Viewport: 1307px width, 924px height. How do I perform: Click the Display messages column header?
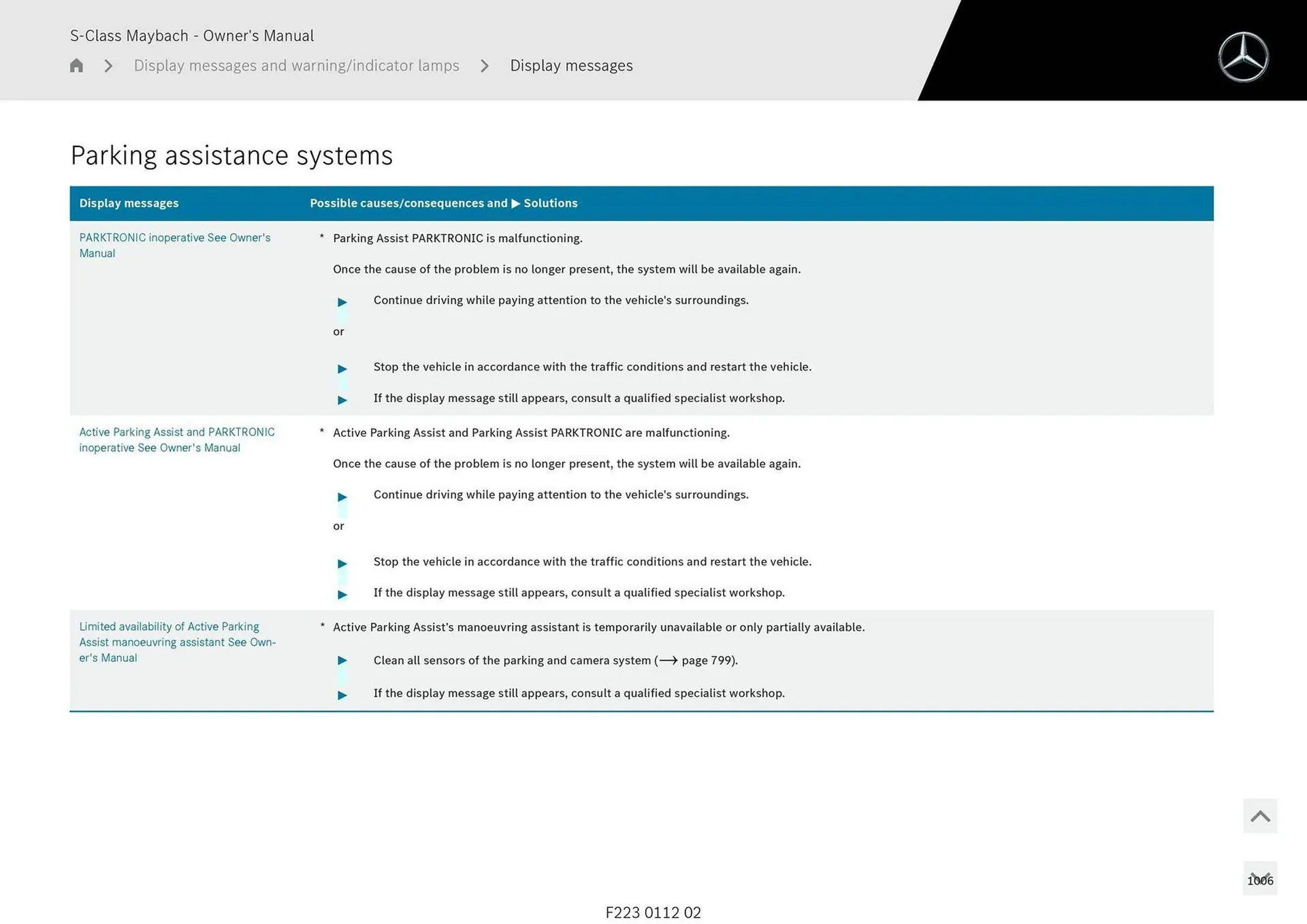pos(129,203)
